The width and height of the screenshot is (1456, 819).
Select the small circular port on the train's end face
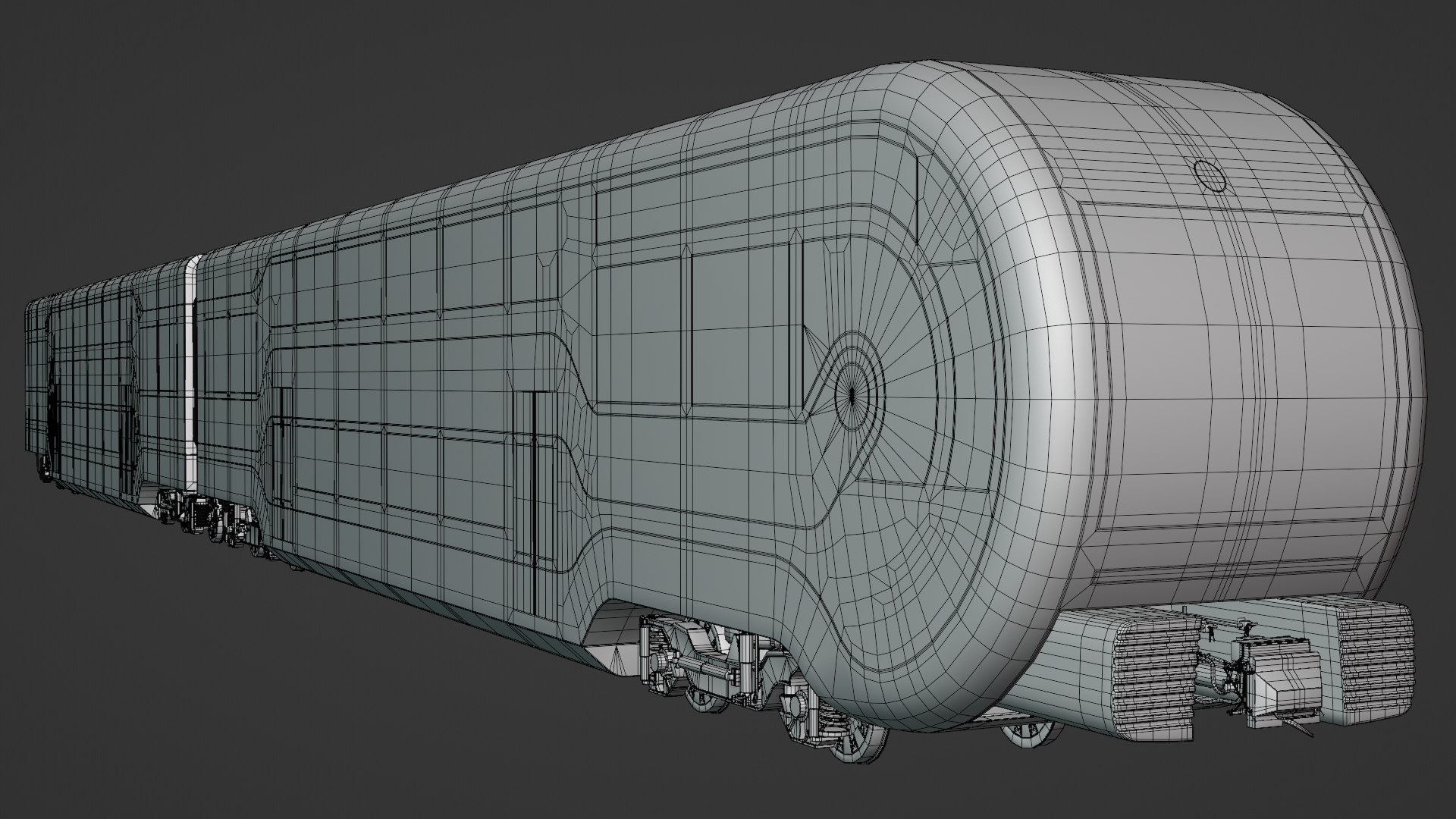click(1210, 176)
